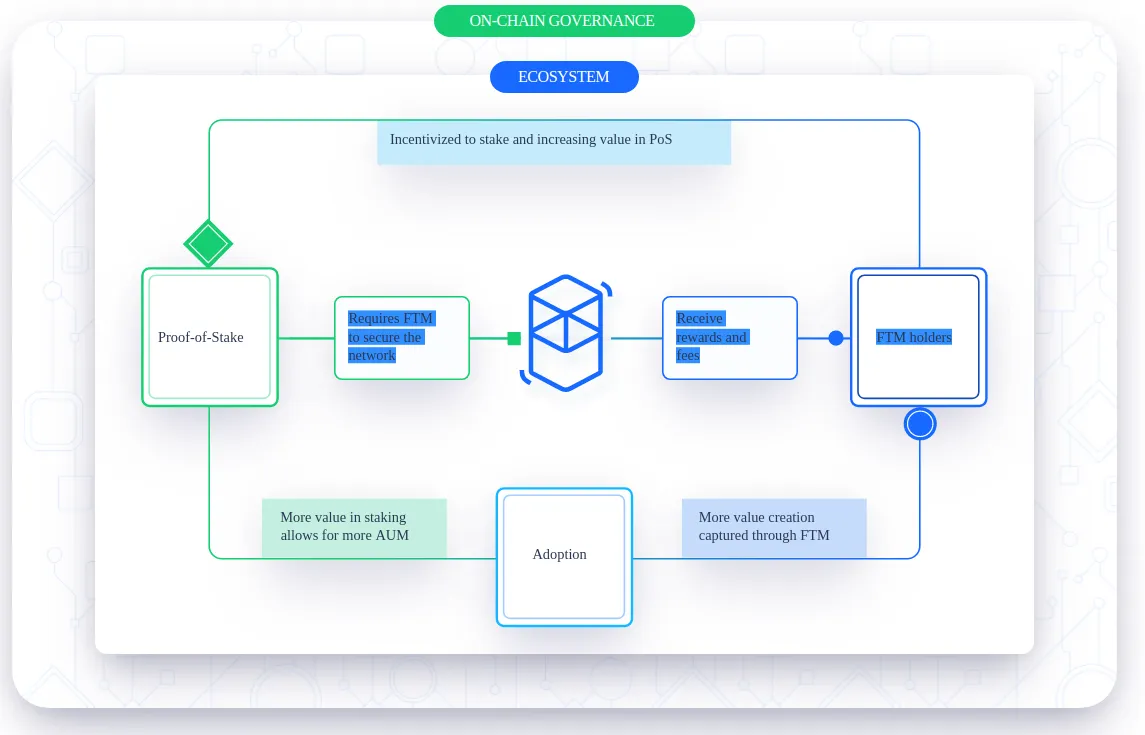
Task: Click "More value in staking allows for more AUM" label
Action: 354,528
